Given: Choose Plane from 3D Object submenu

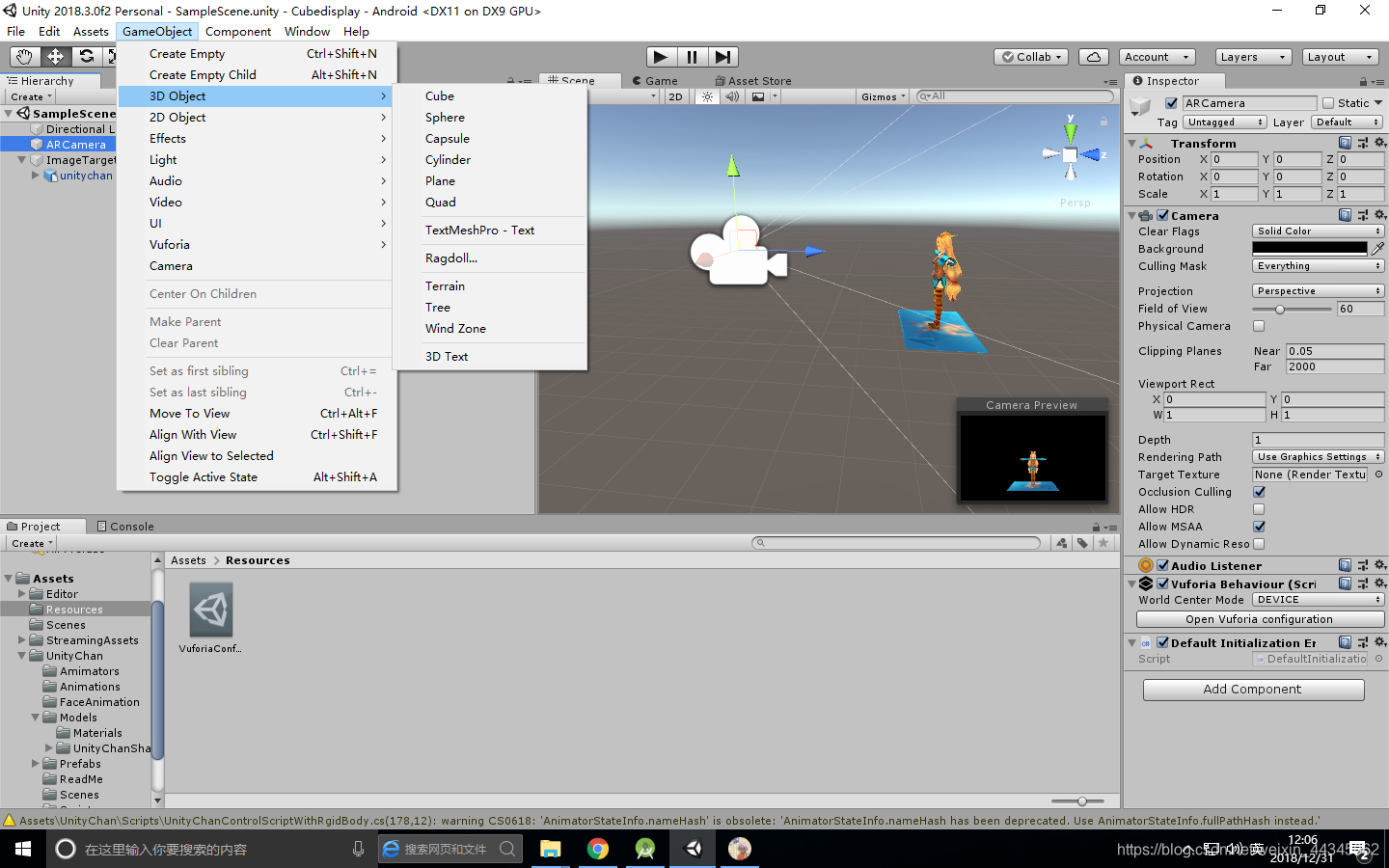Looking at the screenshot, I should 490,181.
